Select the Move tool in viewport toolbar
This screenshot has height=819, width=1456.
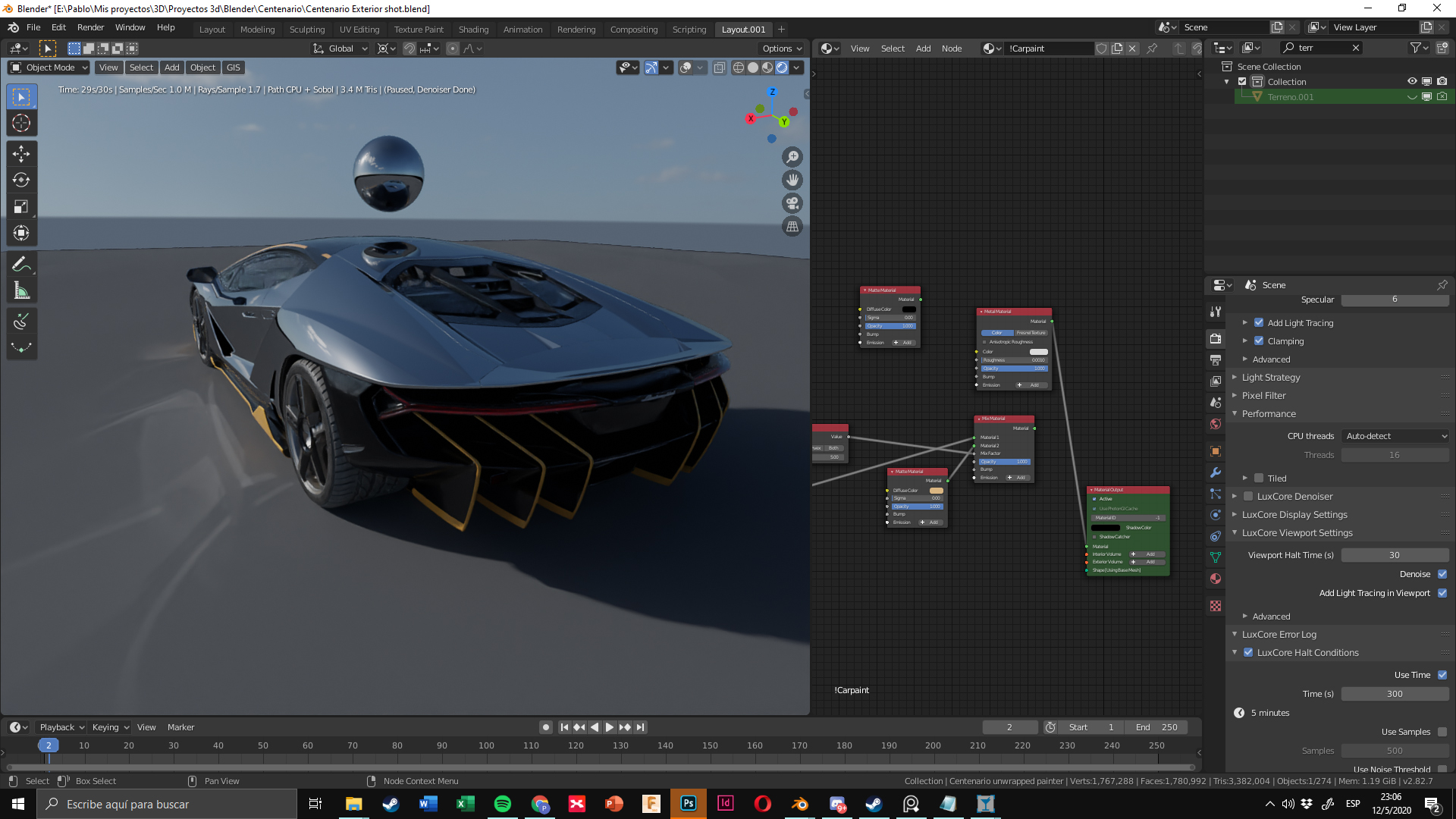point(21,154)
